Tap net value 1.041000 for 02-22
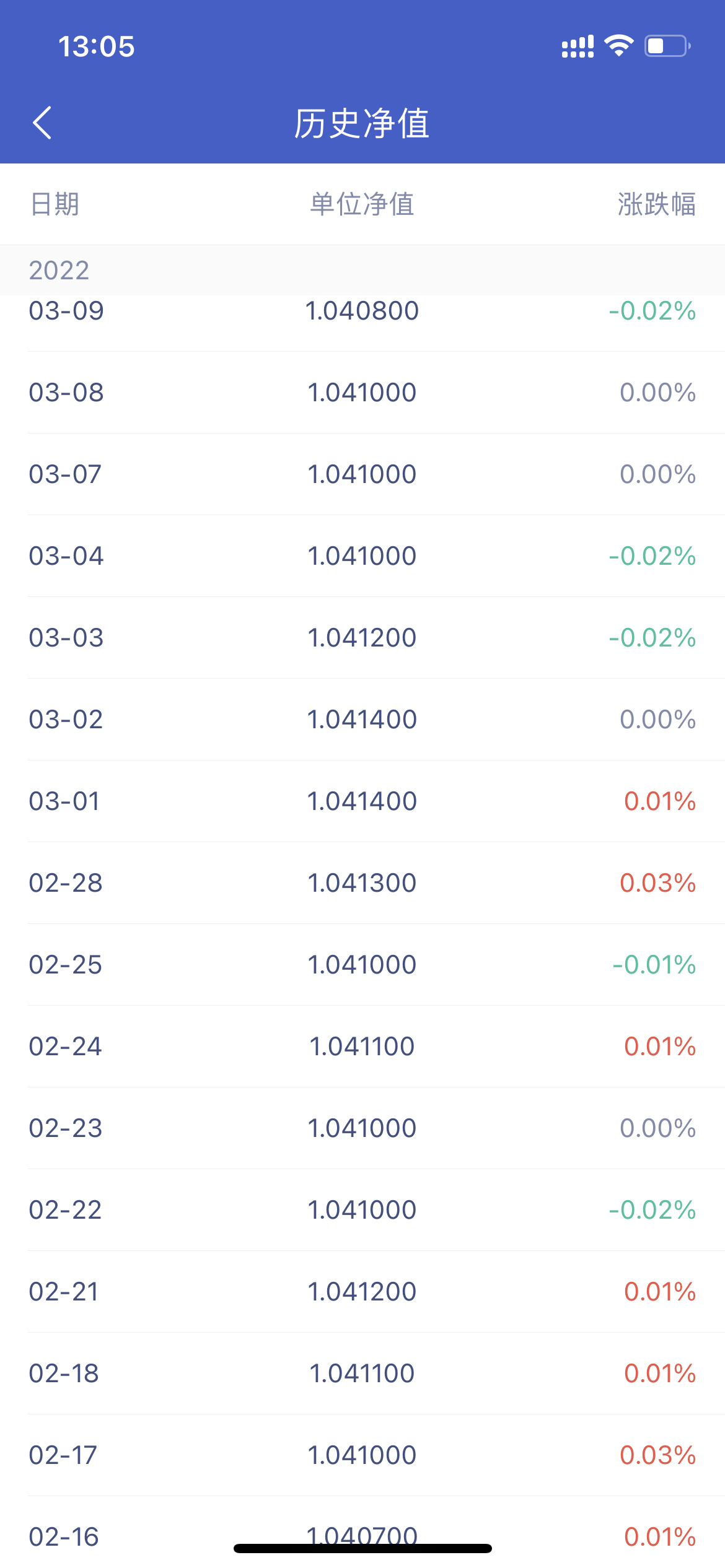Image resolution: width=725 pixels, height=1568 pixels. point(362,1210)
